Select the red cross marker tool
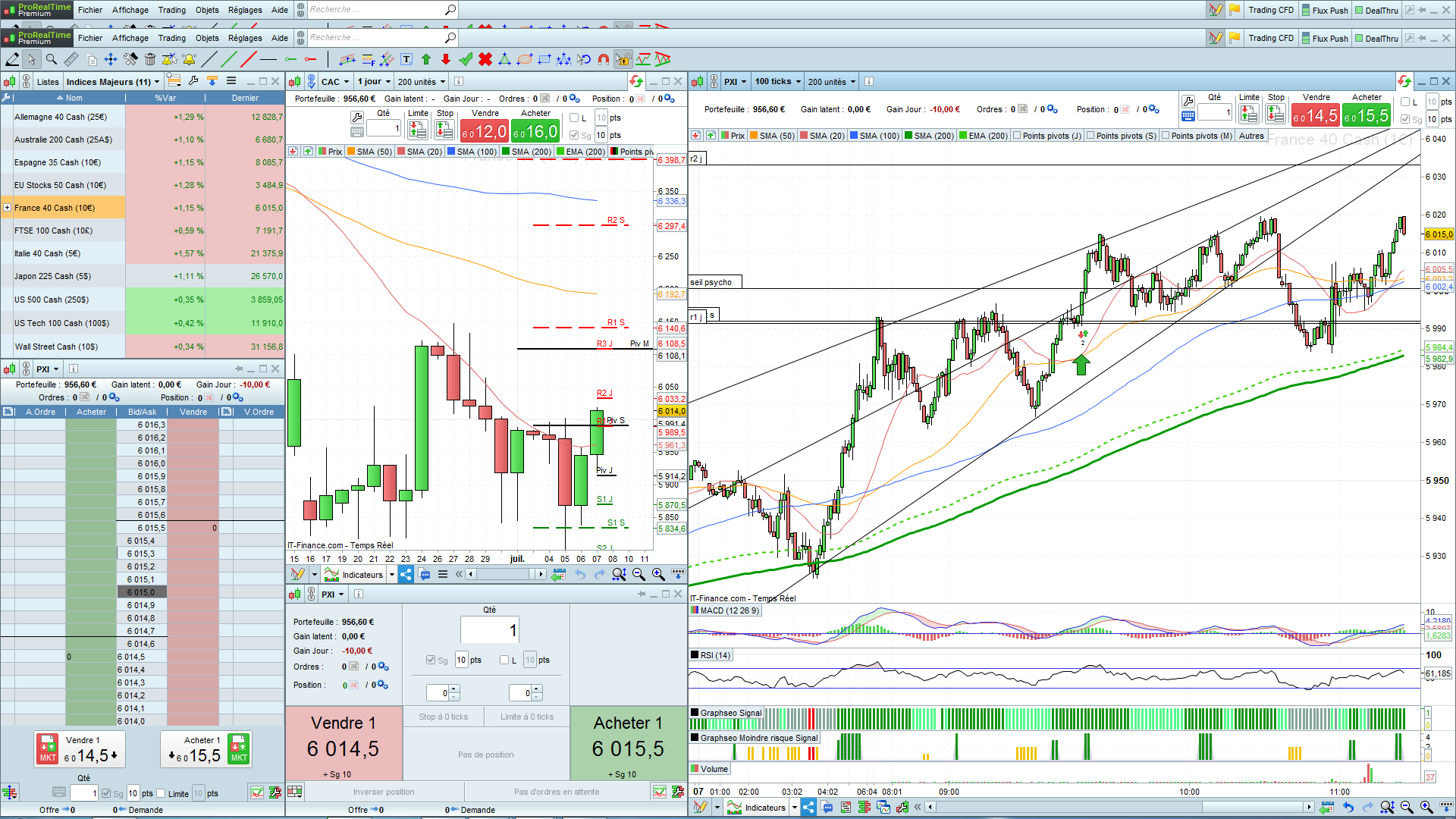The image size is (1456, 819). coord(485,59)
